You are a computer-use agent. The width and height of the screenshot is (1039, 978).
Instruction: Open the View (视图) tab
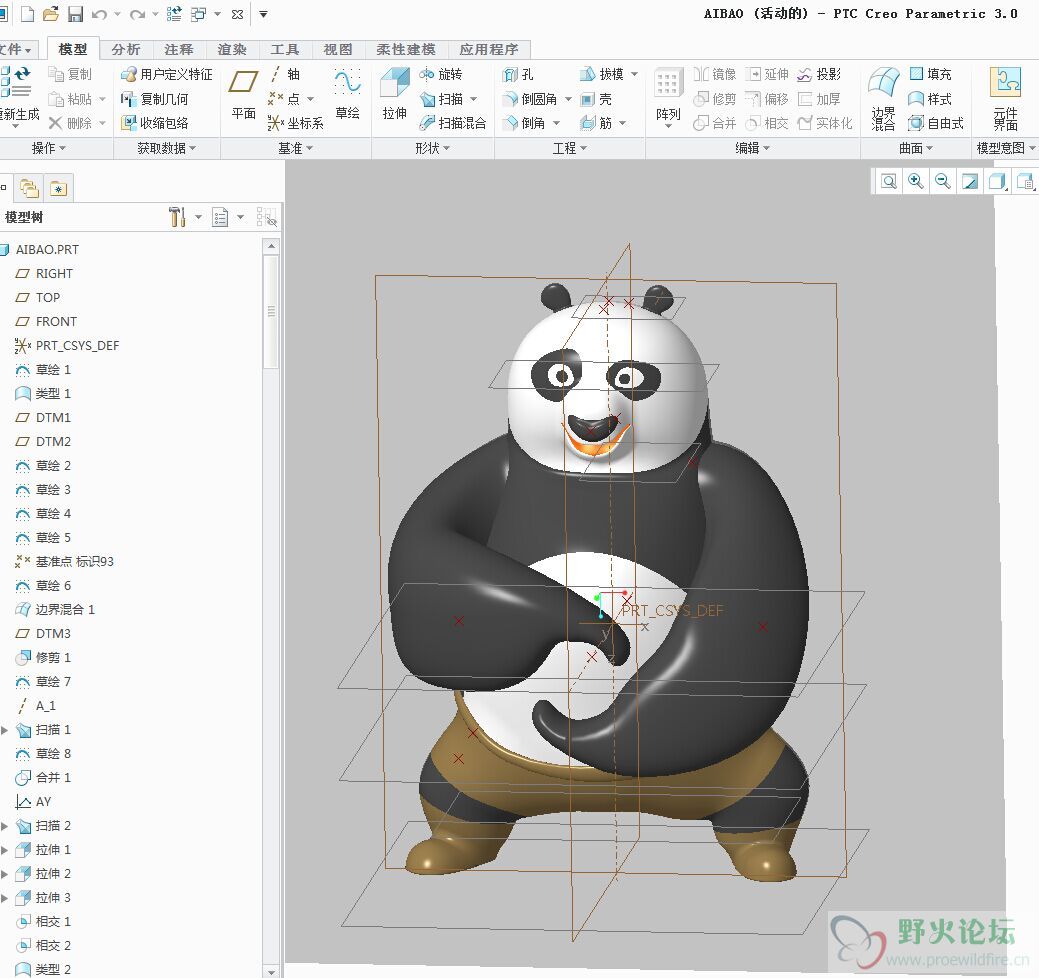tap(338, 50)
